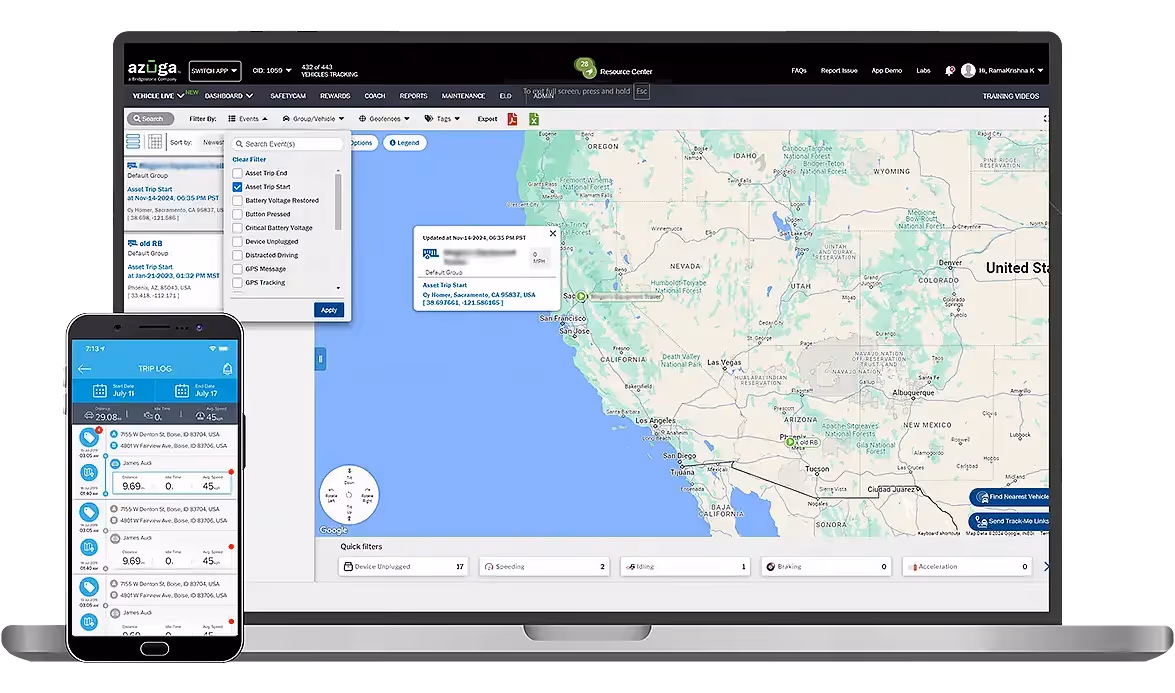1175x693 pixels.
Task: Open the SAFETYCAM tab
Action: click(x=288, y=96)
